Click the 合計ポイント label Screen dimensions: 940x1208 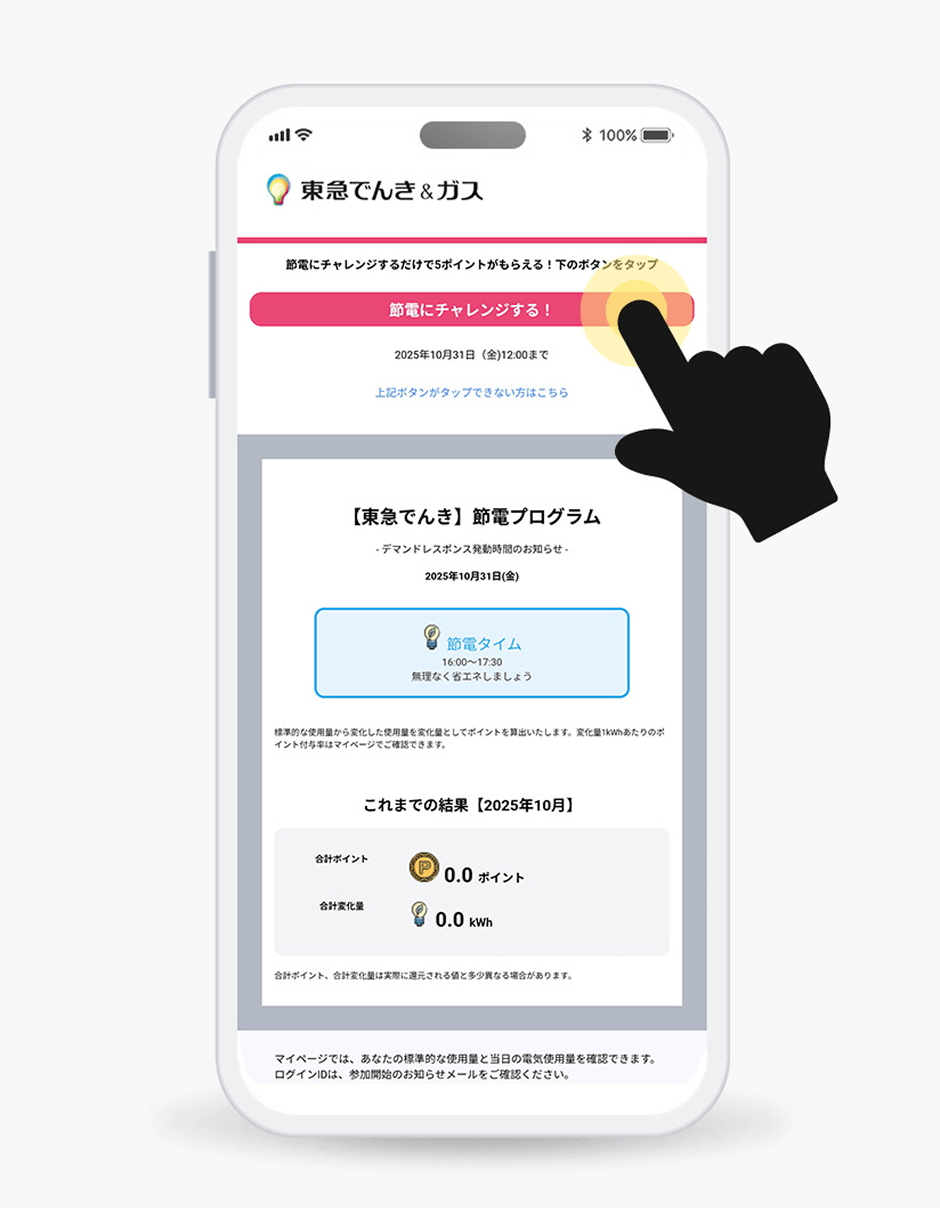[x=342, y=859]
